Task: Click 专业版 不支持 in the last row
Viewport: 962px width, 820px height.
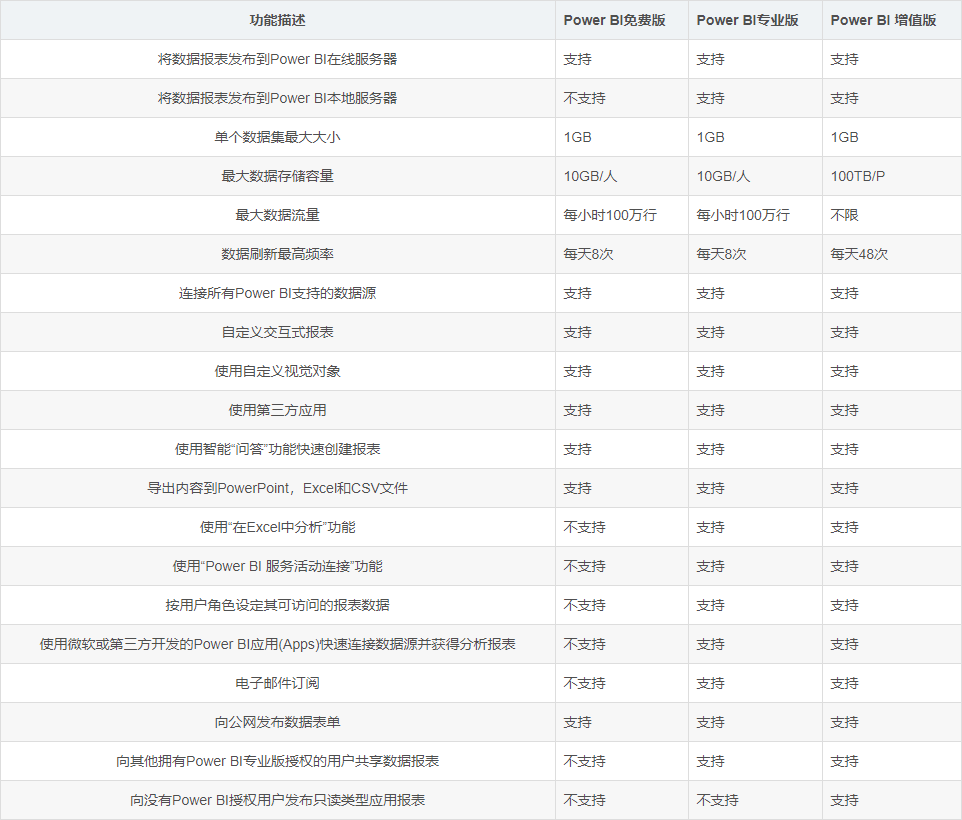Action: pyautogui.click(x=718, y=800)
